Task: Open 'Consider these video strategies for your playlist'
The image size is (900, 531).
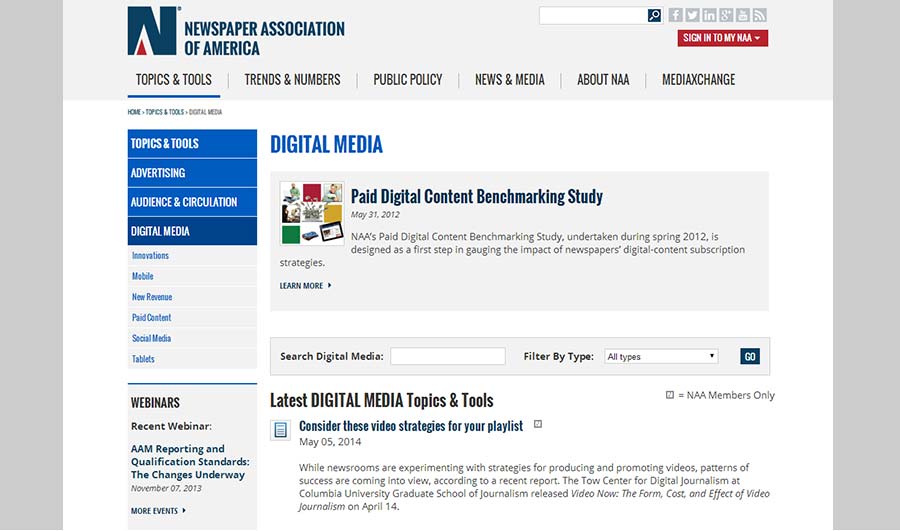Action: click(x=411, y=426)
